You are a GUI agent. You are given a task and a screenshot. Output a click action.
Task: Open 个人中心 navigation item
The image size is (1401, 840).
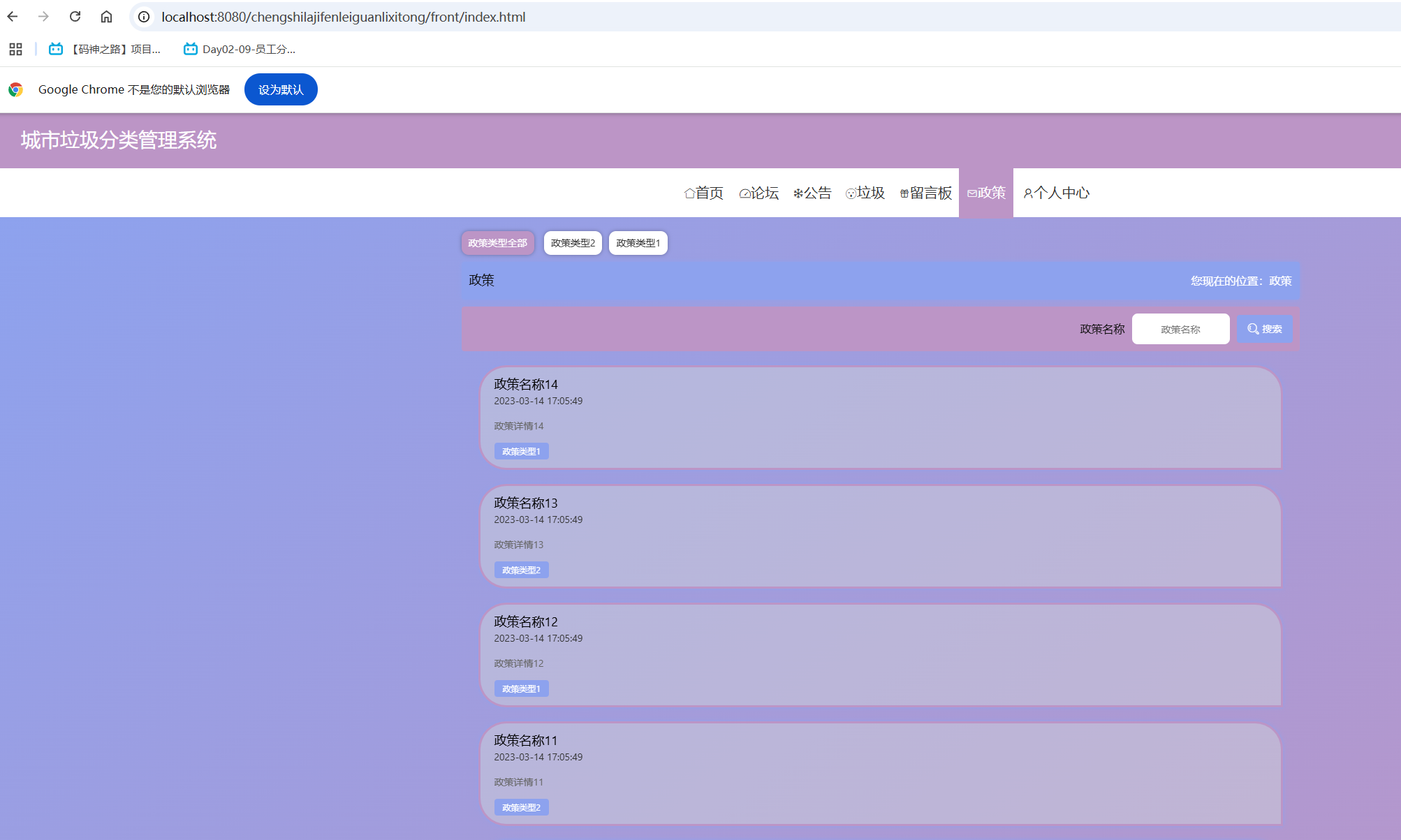pos(1056,193)
